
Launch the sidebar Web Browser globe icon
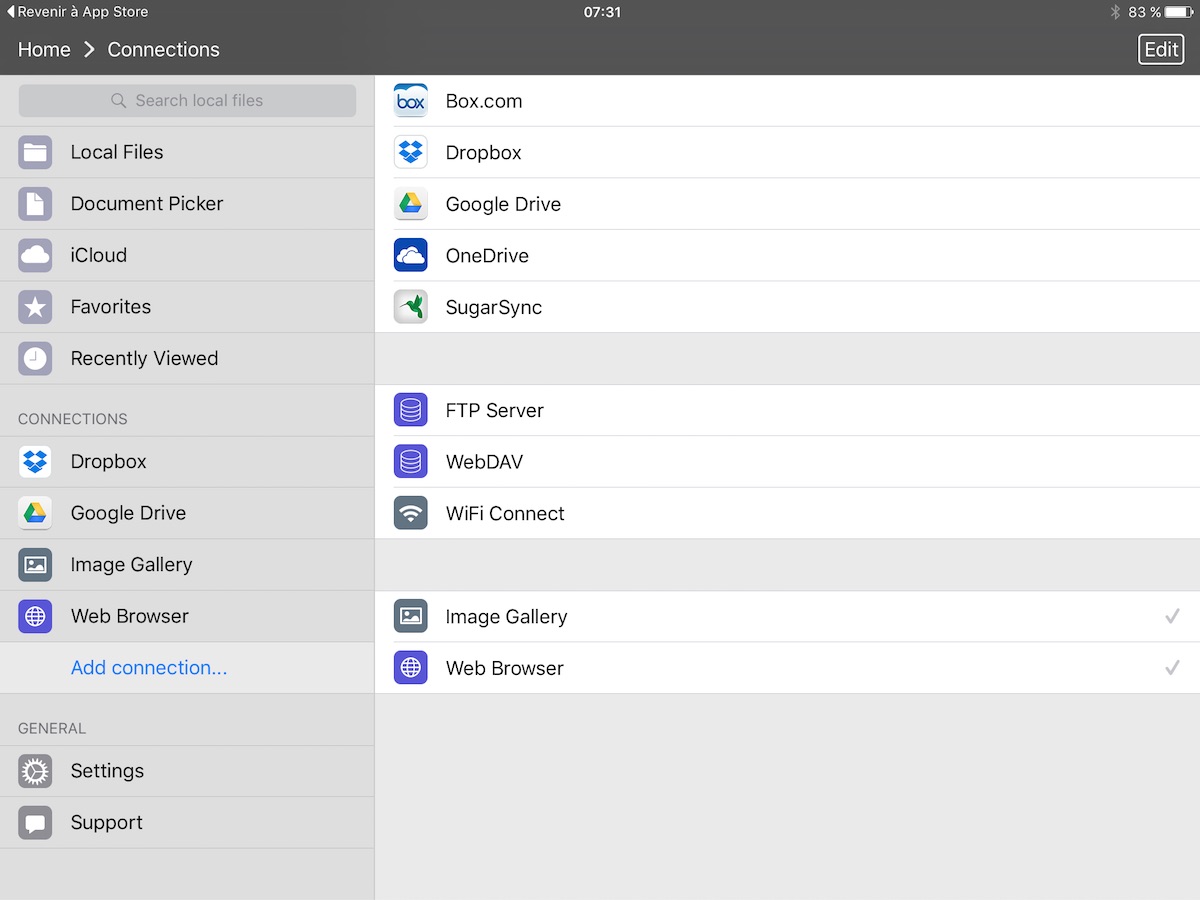(35, 616)
